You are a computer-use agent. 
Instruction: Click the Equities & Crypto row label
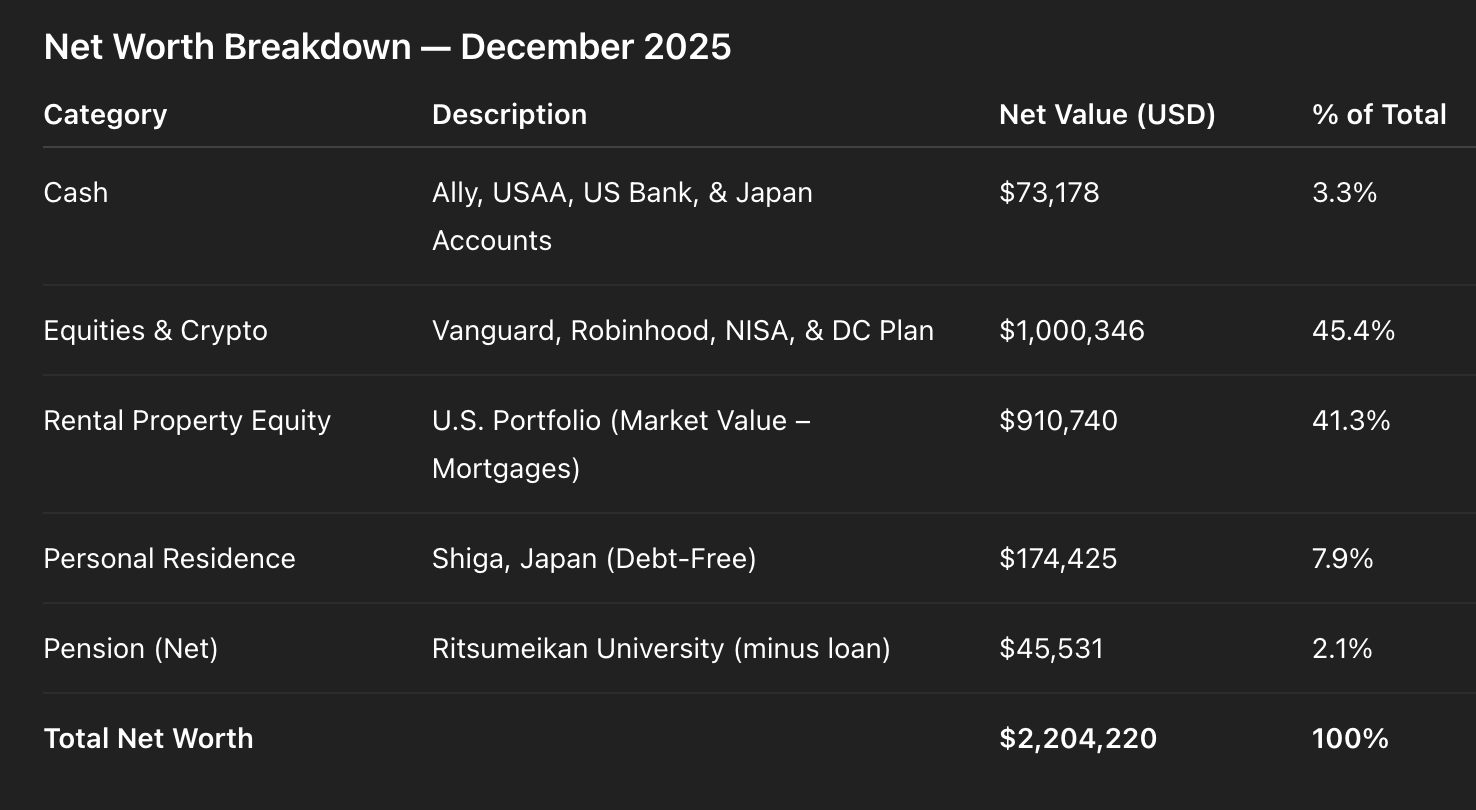pos(156,331)
